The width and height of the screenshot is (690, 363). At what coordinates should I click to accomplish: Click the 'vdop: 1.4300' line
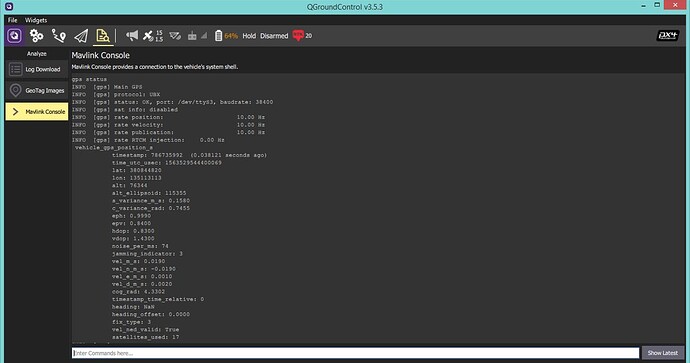(133, 238)
